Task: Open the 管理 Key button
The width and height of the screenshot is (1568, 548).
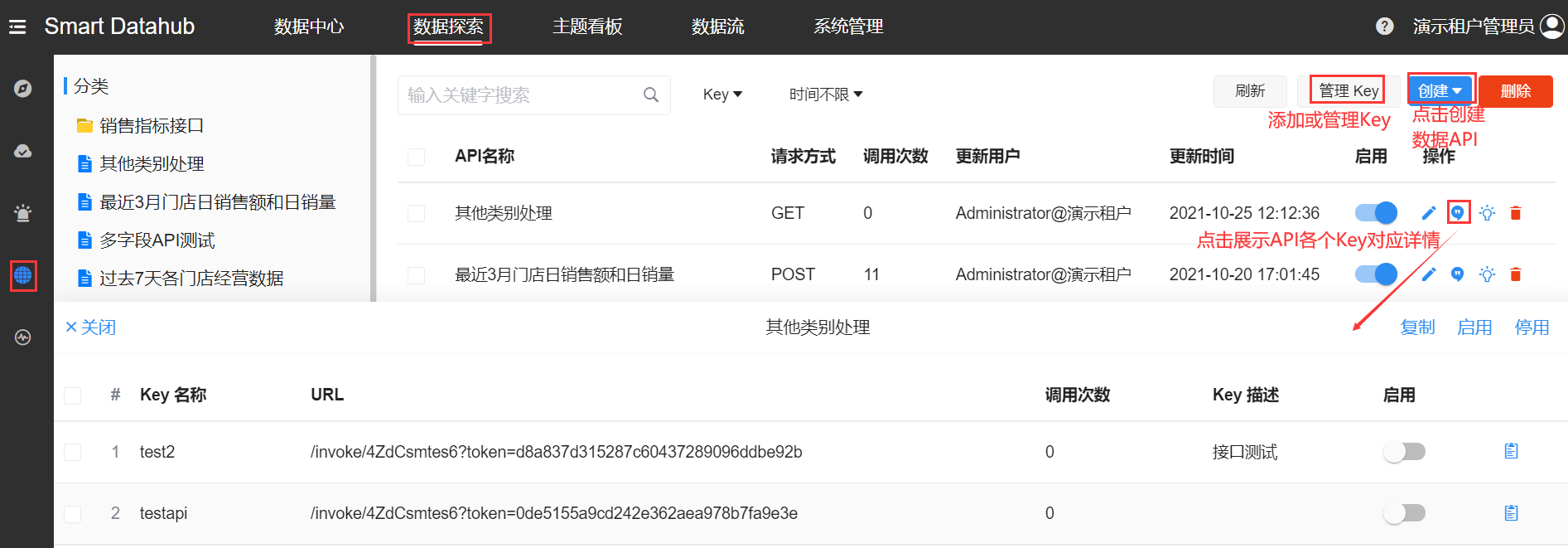Action: (x=1348, y=90)
